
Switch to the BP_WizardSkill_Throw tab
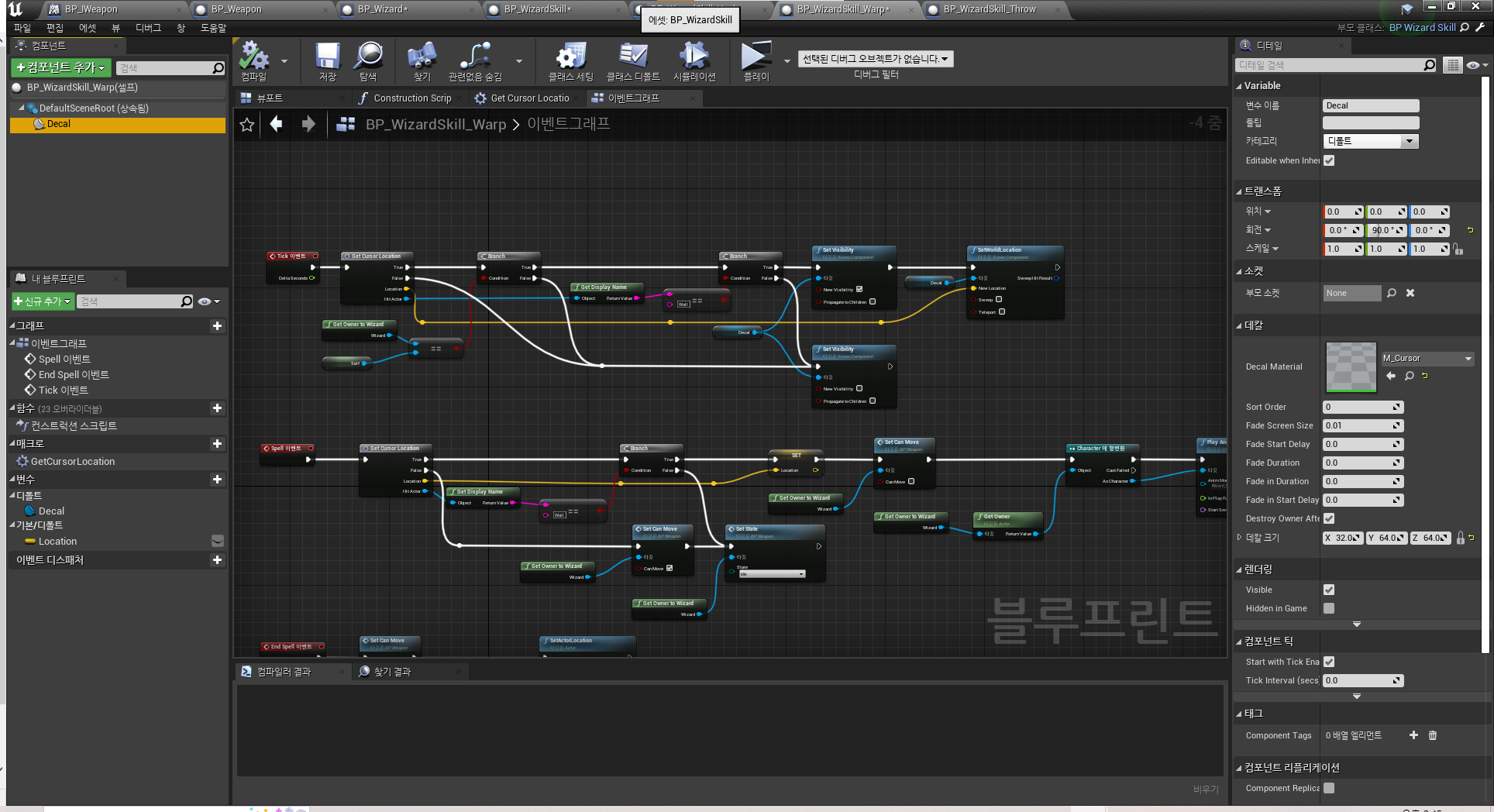pyautogui.click(x=990, y=9)
